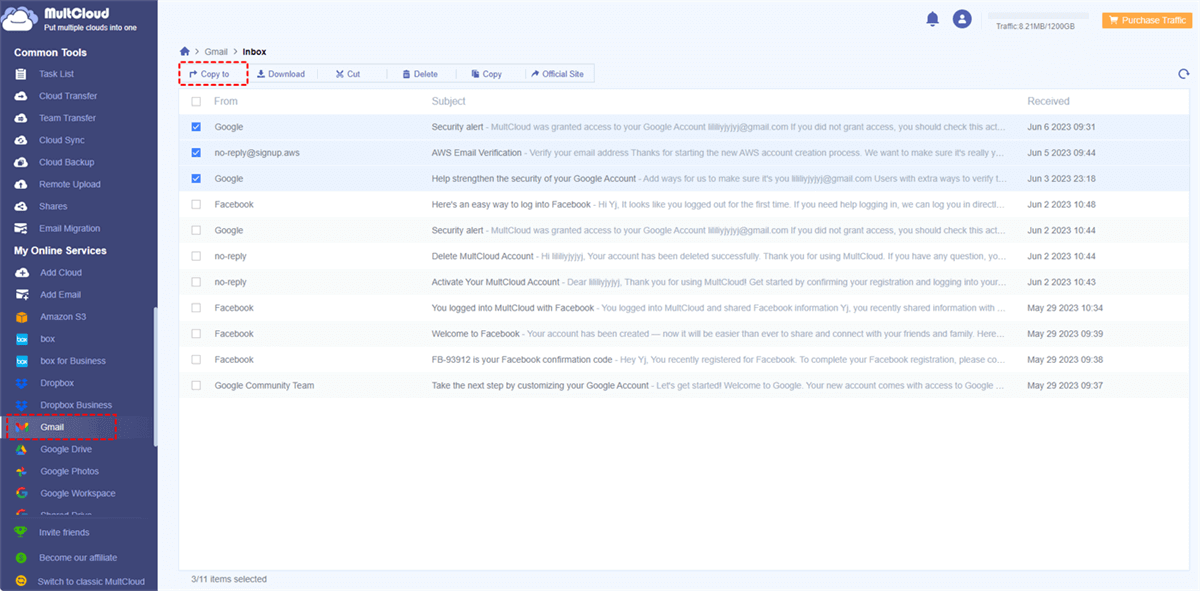Open Task List in sidebar
Screen dimensions: 1200x591
point(56,74)
